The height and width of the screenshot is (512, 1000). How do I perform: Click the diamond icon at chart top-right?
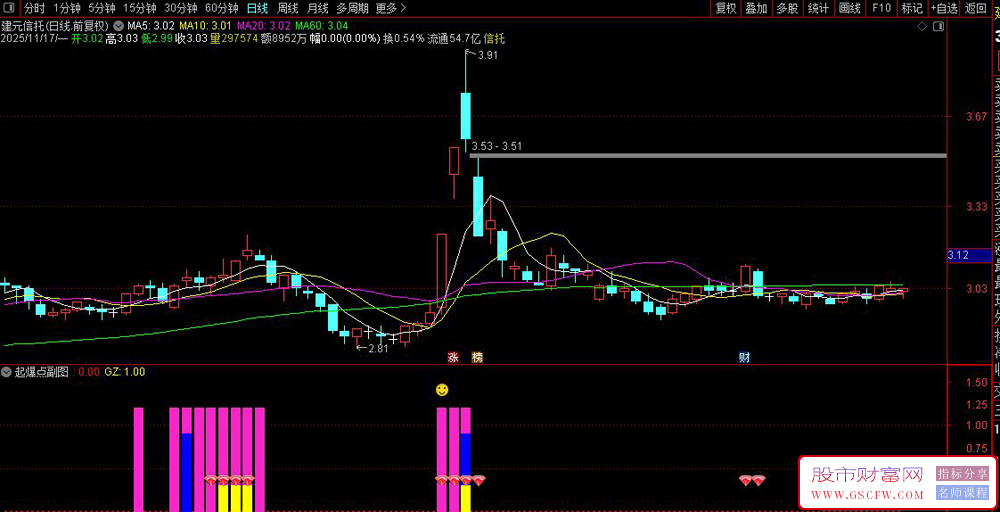click(921, 26)
